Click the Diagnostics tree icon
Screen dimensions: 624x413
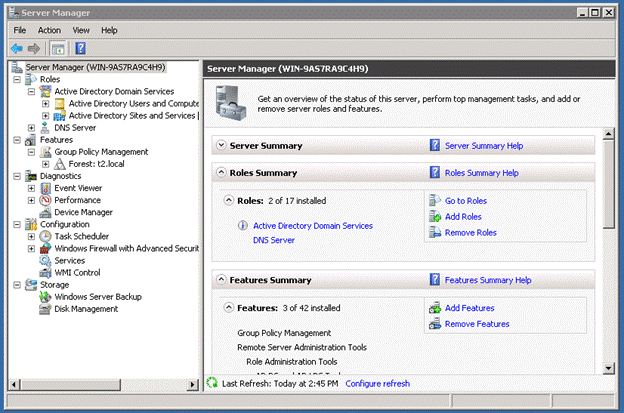[31, 176]
